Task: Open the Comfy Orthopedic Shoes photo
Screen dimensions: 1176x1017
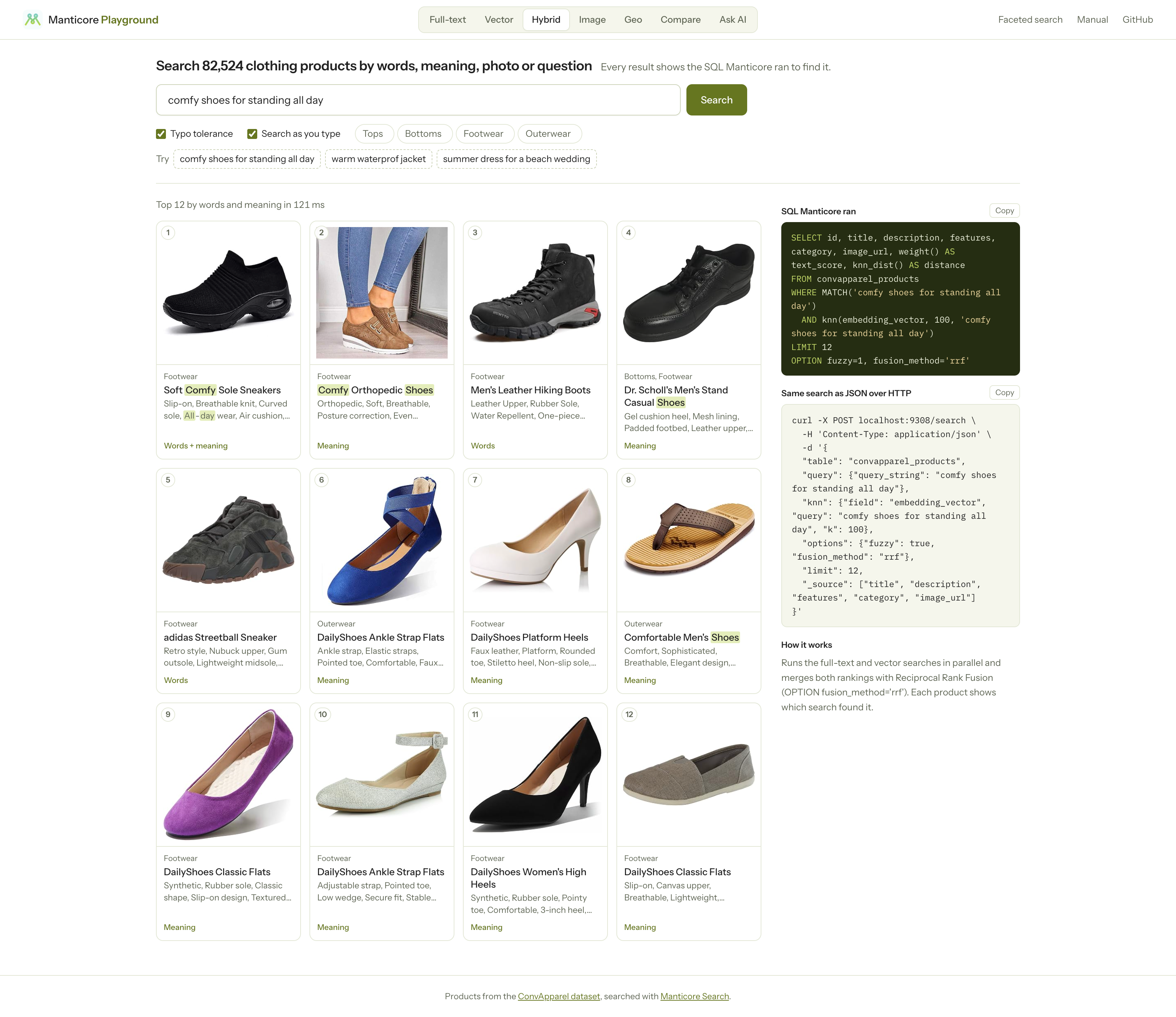Action: (382, 293)
